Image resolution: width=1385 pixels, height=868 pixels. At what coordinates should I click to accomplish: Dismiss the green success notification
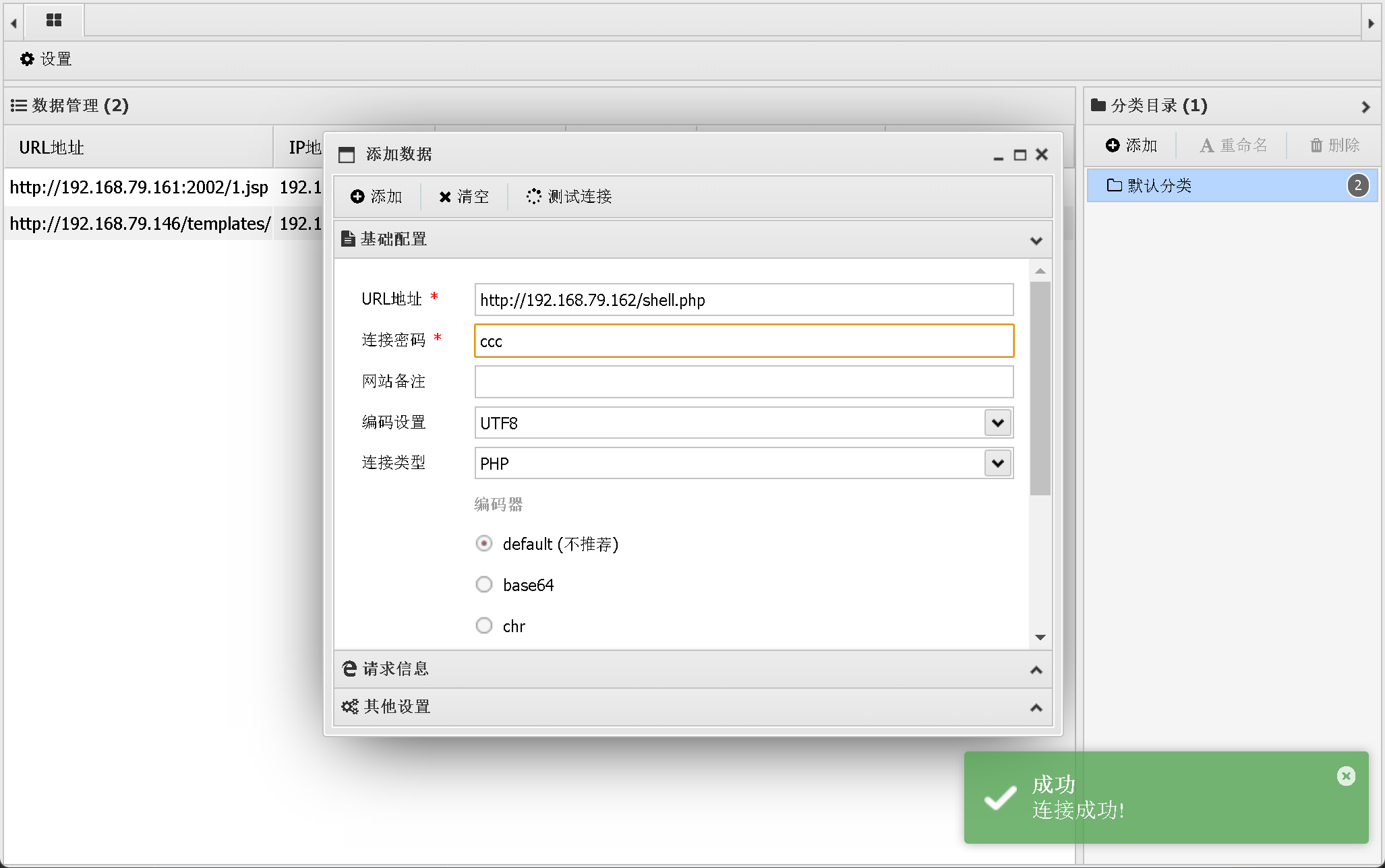pyautogui.click(x=1346, y=776)
